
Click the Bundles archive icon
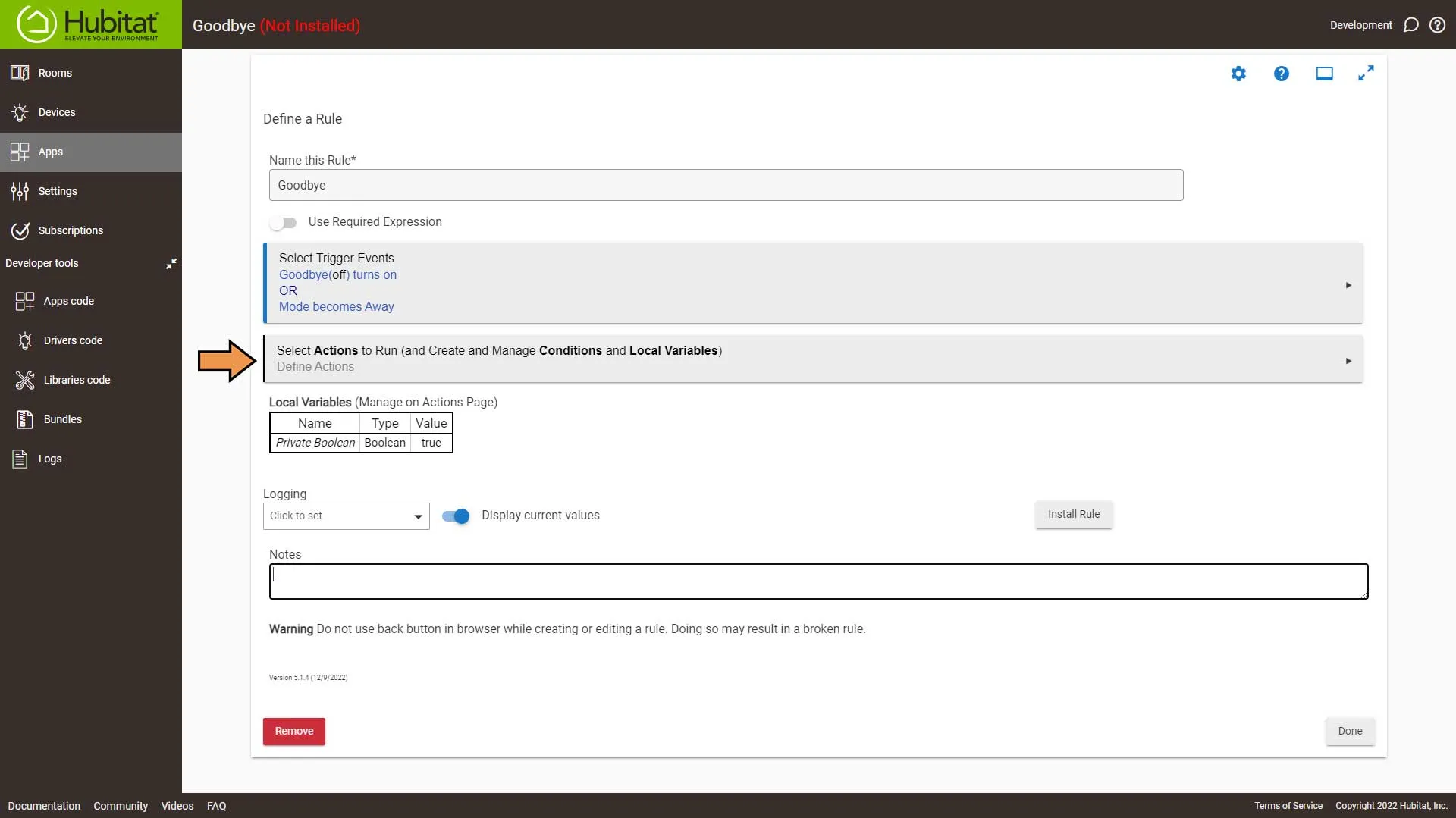click(x=25, y=419)
